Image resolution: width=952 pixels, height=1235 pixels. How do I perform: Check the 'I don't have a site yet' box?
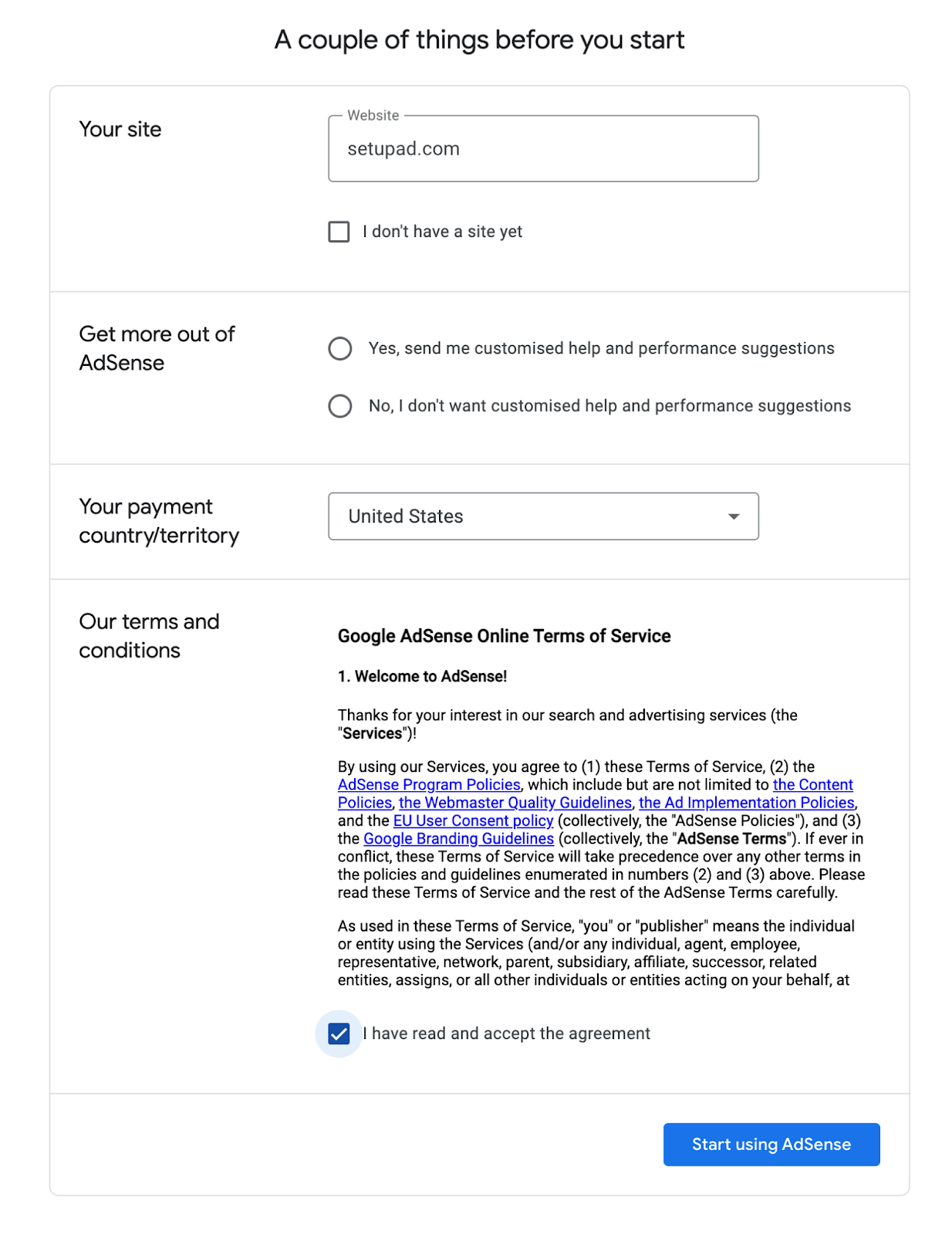(x=339, y=231)
